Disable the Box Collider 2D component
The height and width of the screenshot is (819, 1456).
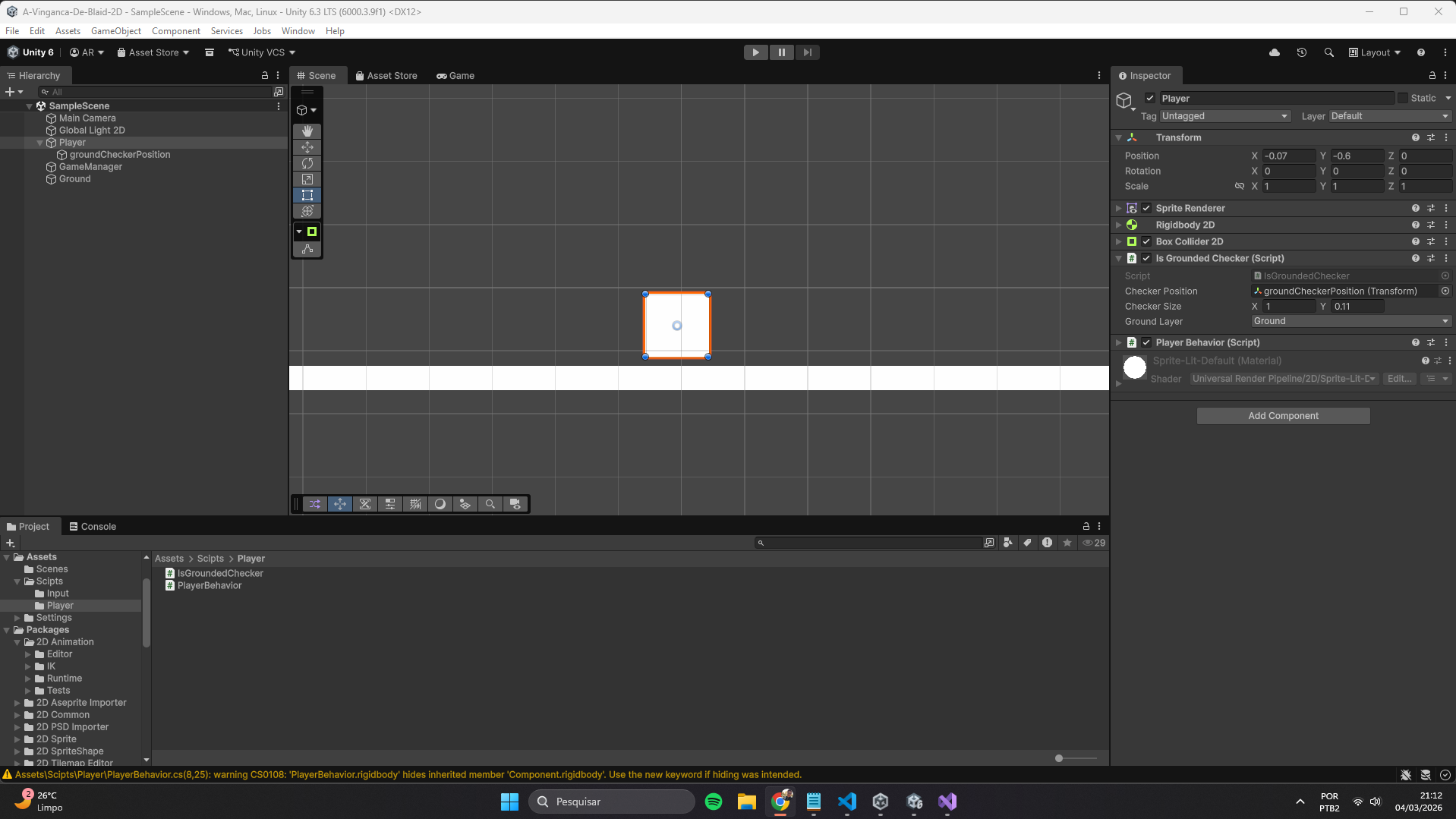click(1146, 241)
